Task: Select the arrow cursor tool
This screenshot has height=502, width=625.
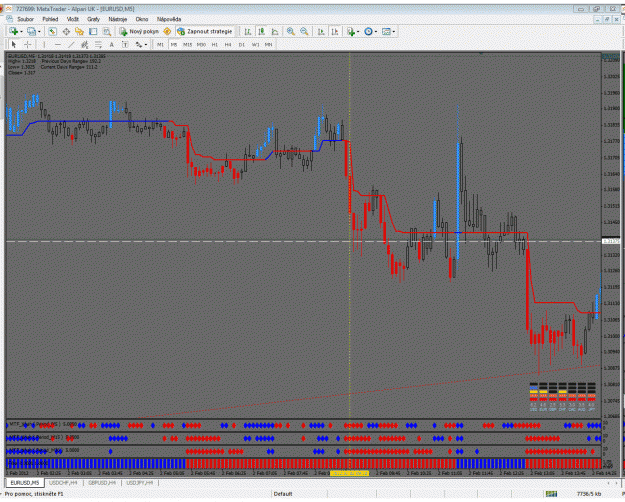Action: click(x=14, y=45)
